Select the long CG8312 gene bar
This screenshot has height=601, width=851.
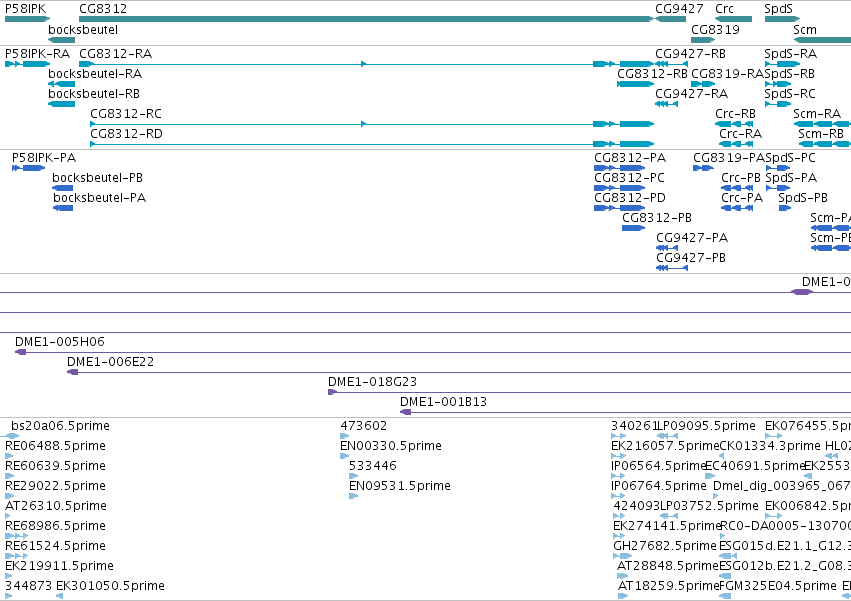[x=366, y=20]
